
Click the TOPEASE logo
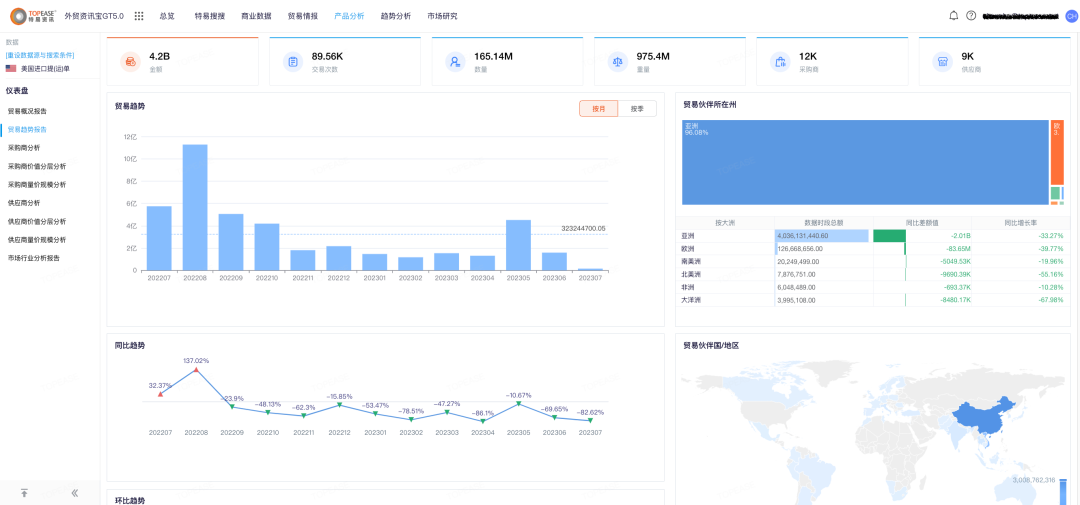click(33, 15)
